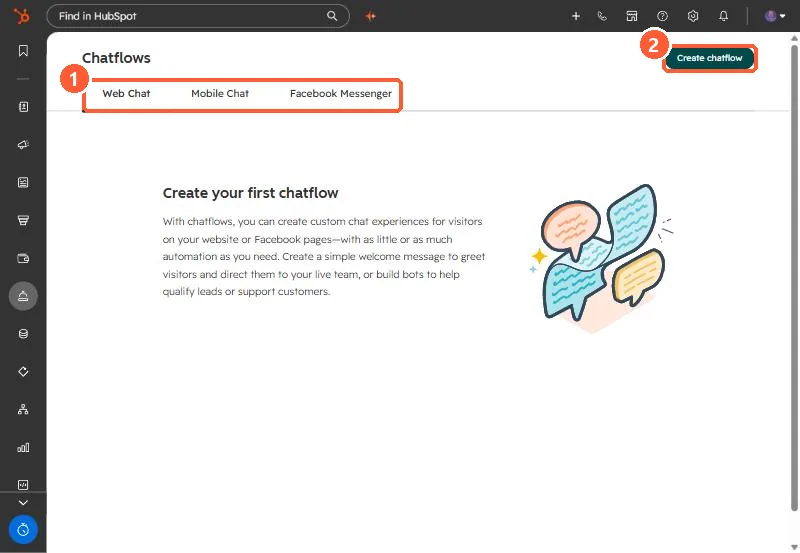Switch to the Facebook Messenger tab
The width and height of the screenshot is (800, 553).
[x=341, y=94]
